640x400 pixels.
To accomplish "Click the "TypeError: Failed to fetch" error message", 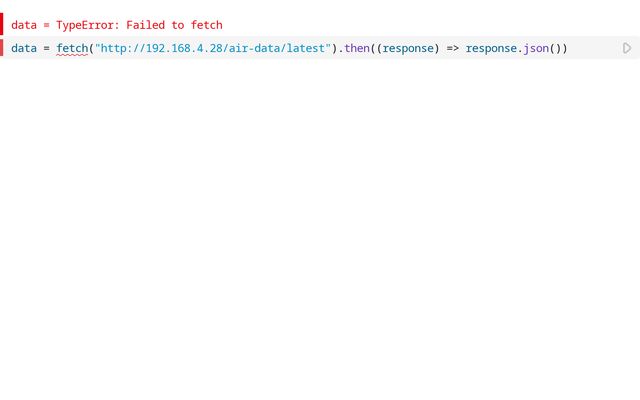I will (x=139, y=25).
